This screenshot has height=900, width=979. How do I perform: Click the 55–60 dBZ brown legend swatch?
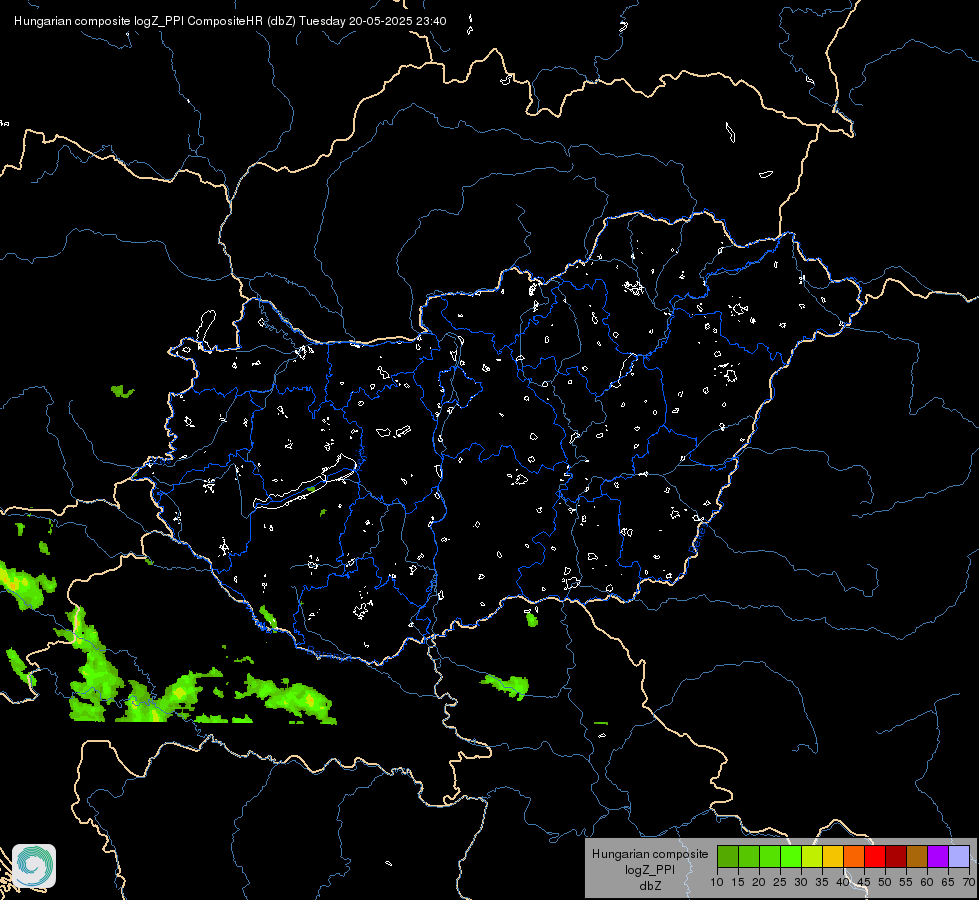pyautogui.click(x=917, y=856)
